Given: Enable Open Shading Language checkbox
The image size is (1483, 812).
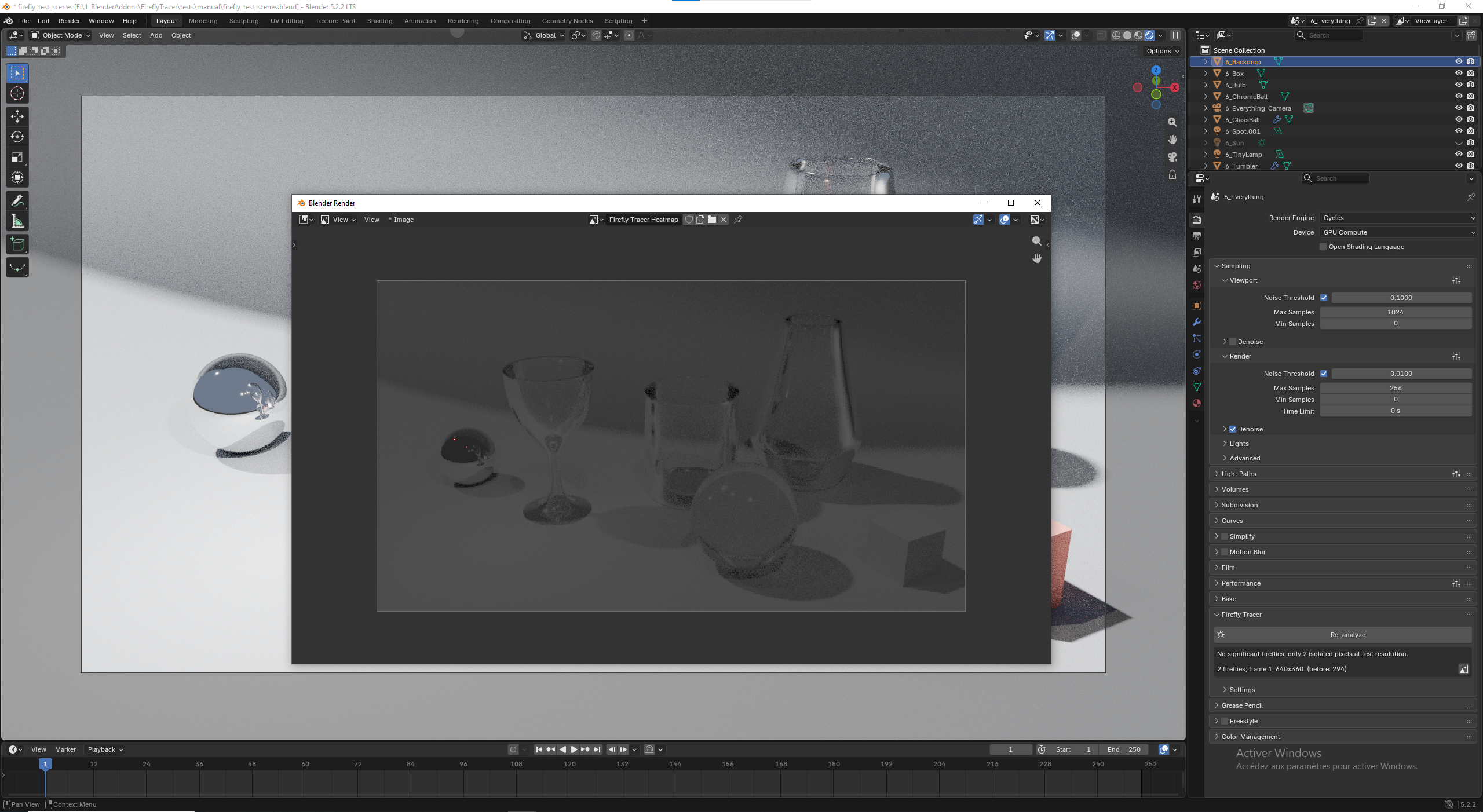Looking at the screenshot, I should pyautogui.click(x=1323, y=247).
